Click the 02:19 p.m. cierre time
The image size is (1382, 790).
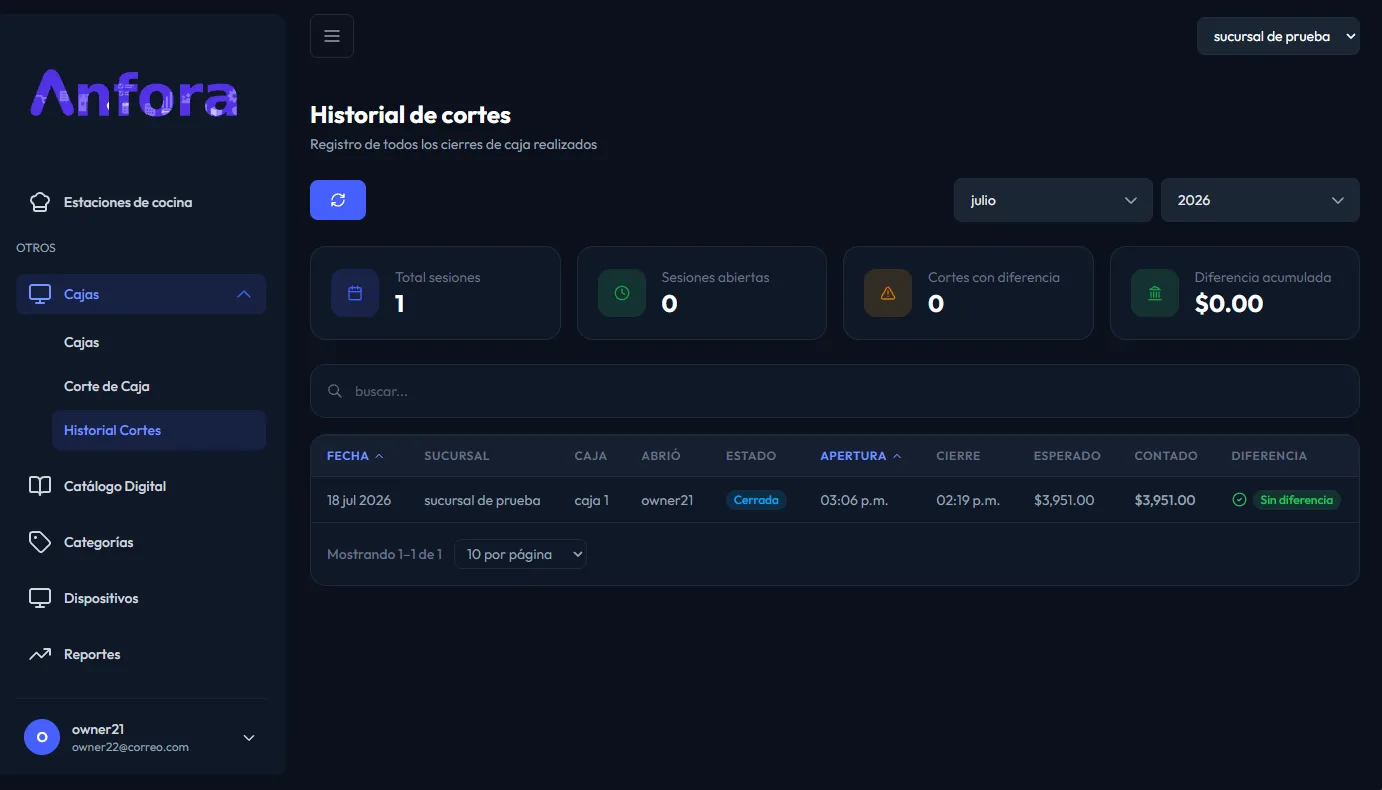968,500
